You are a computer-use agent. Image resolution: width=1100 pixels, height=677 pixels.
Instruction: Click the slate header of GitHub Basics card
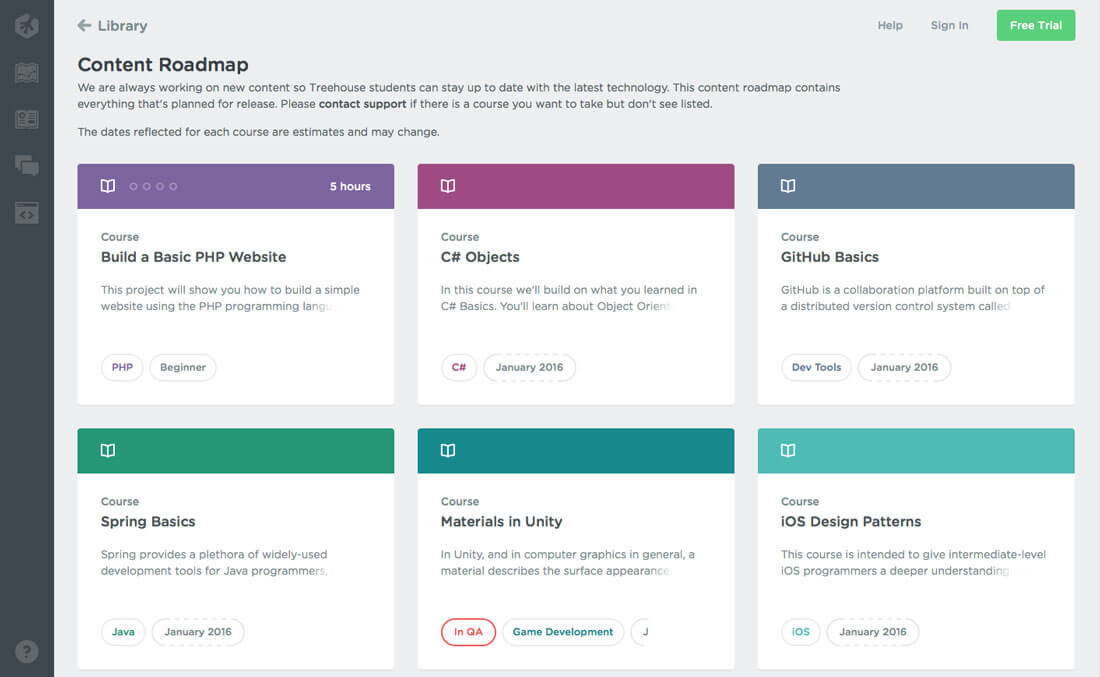pyautogui.click(x=916, y=186)
